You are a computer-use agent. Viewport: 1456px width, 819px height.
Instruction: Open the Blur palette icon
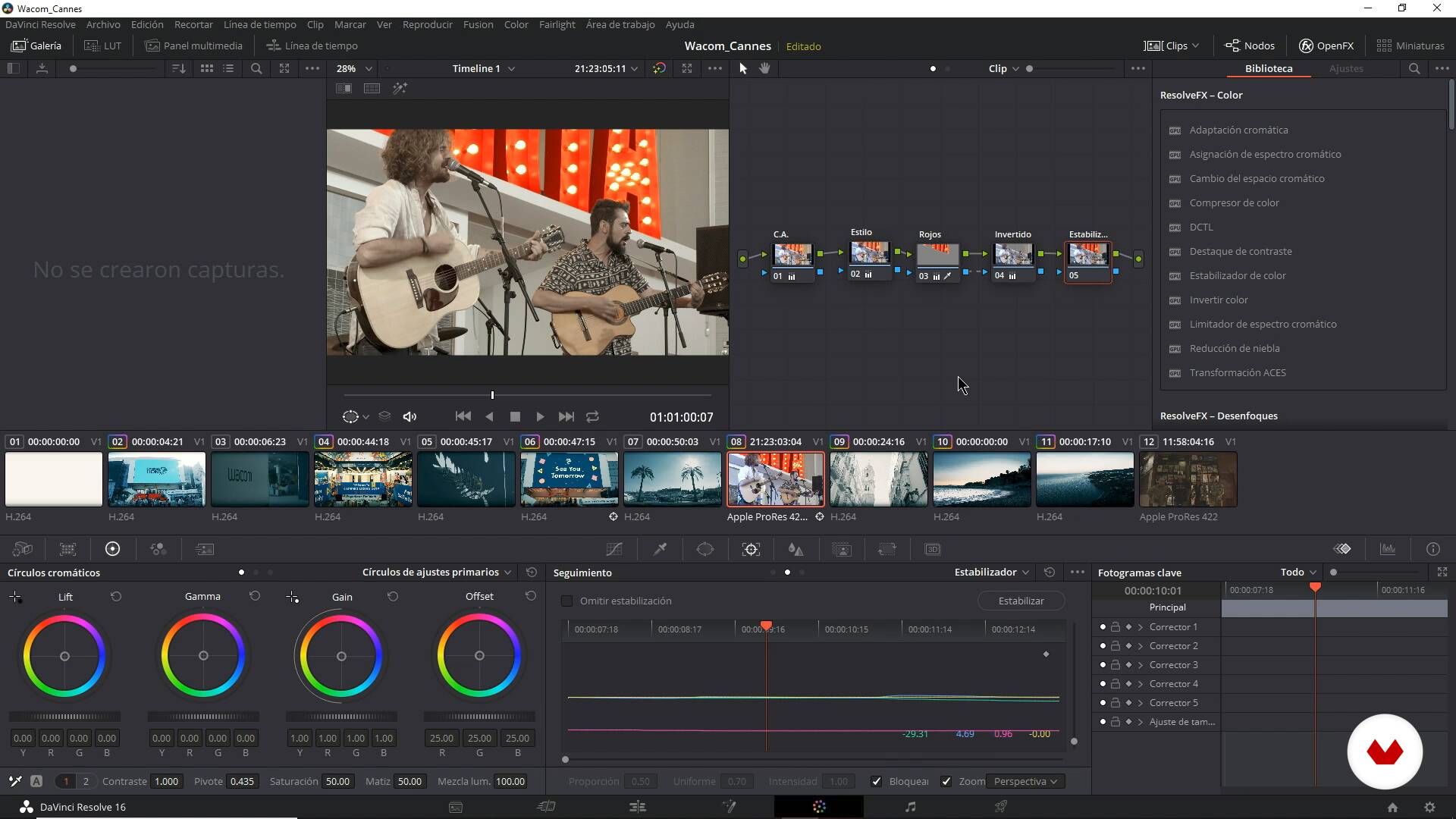click(795, 549)
